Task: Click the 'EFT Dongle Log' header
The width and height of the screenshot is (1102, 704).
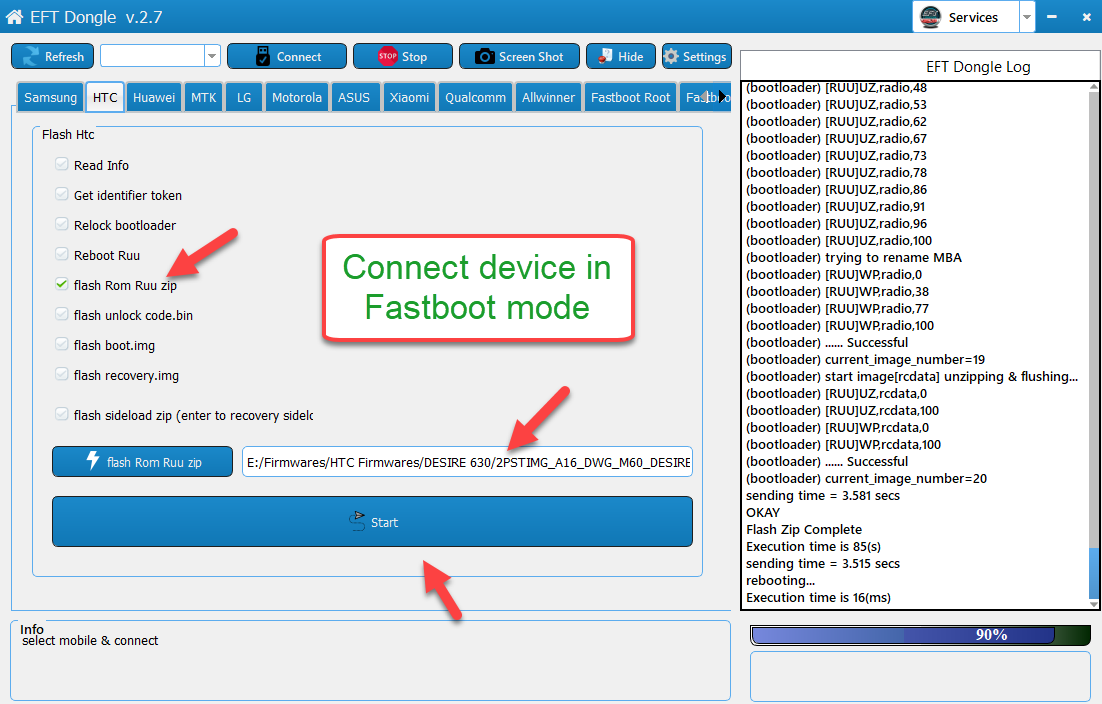Action: click(x=978, y=67)
